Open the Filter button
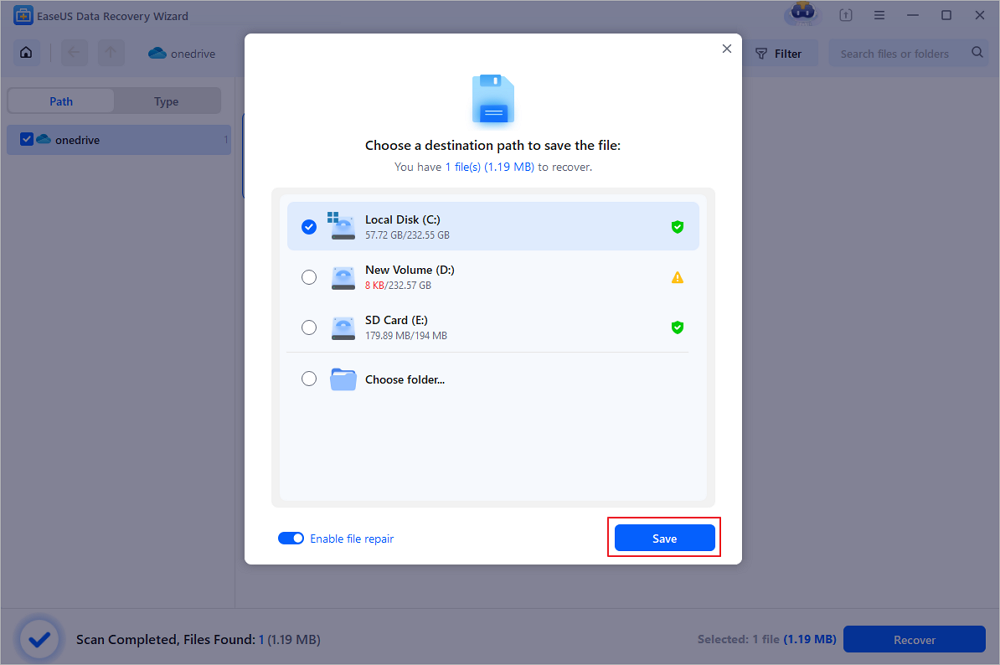Viewport: 1000px width, 665px height. 779,54
